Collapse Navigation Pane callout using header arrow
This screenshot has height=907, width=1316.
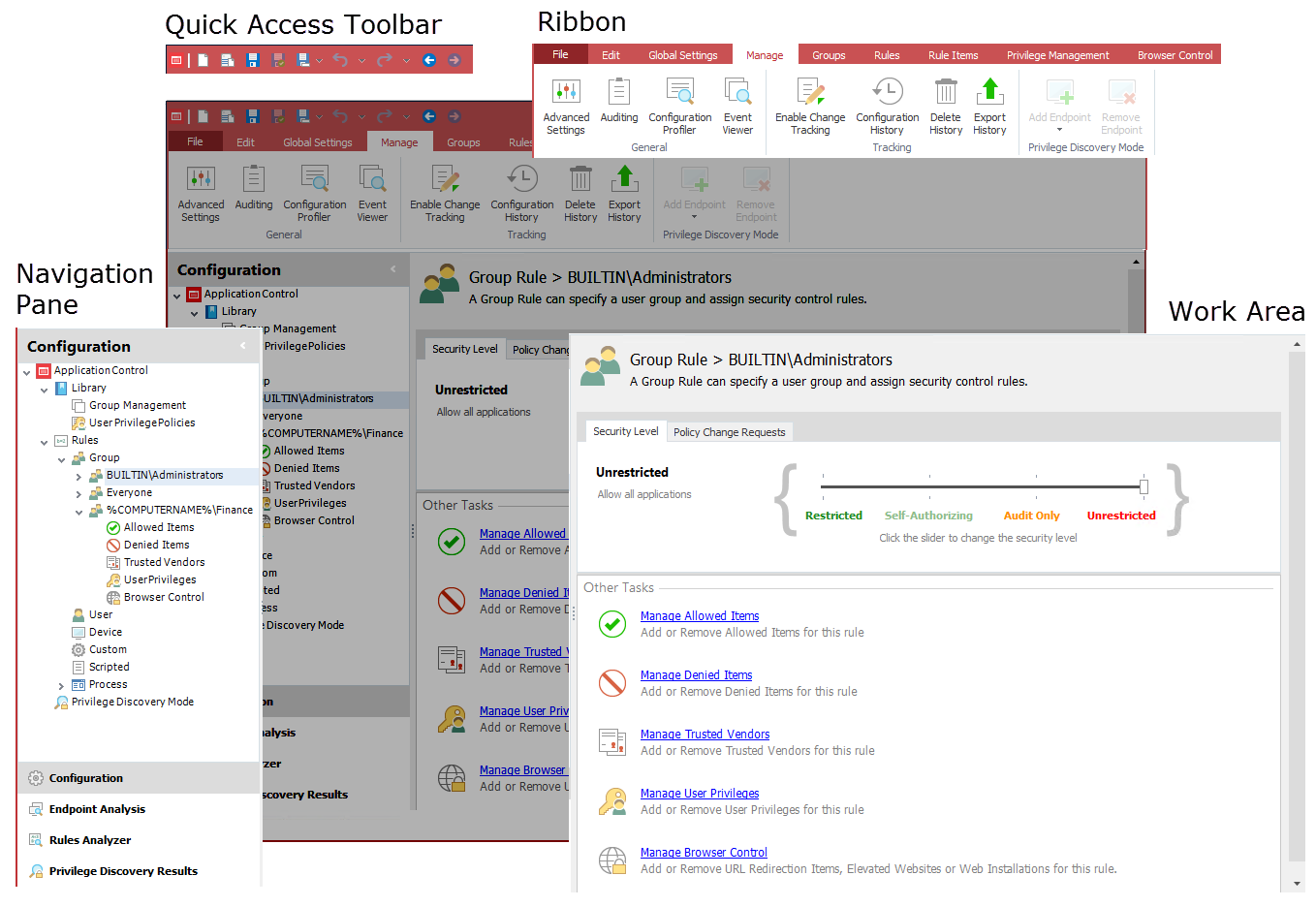click(242, 346)
